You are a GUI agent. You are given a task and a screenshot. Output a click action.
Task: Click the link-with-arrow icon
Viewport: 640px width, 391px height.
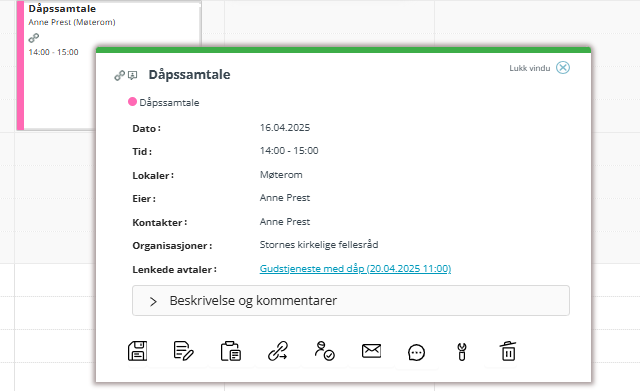pyautogui.click(x=278, y=351)
